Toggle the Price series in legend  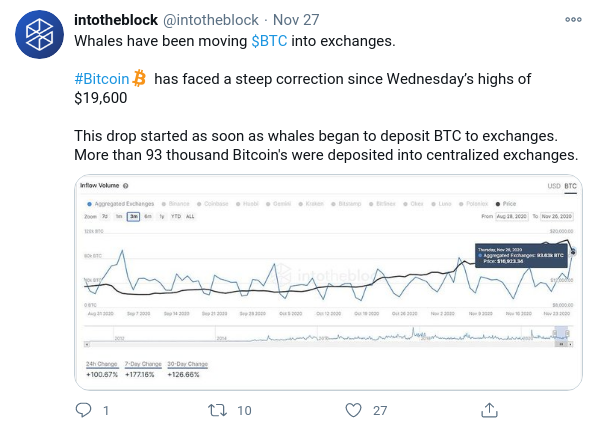[506, 204]
